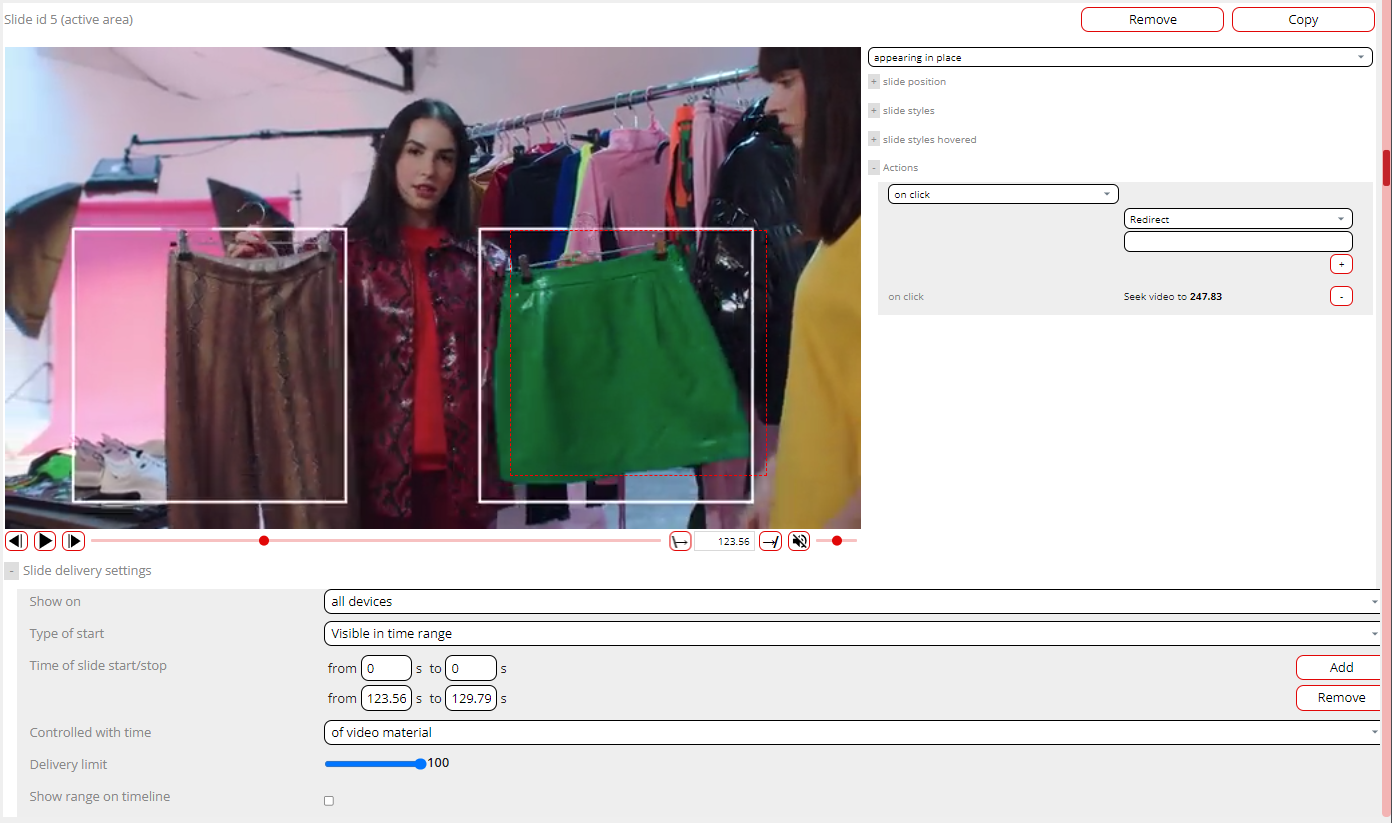Viewport: 1392px width, 823px height.
Task: Click the set end time marker icon
Action: tap(770, 541)
